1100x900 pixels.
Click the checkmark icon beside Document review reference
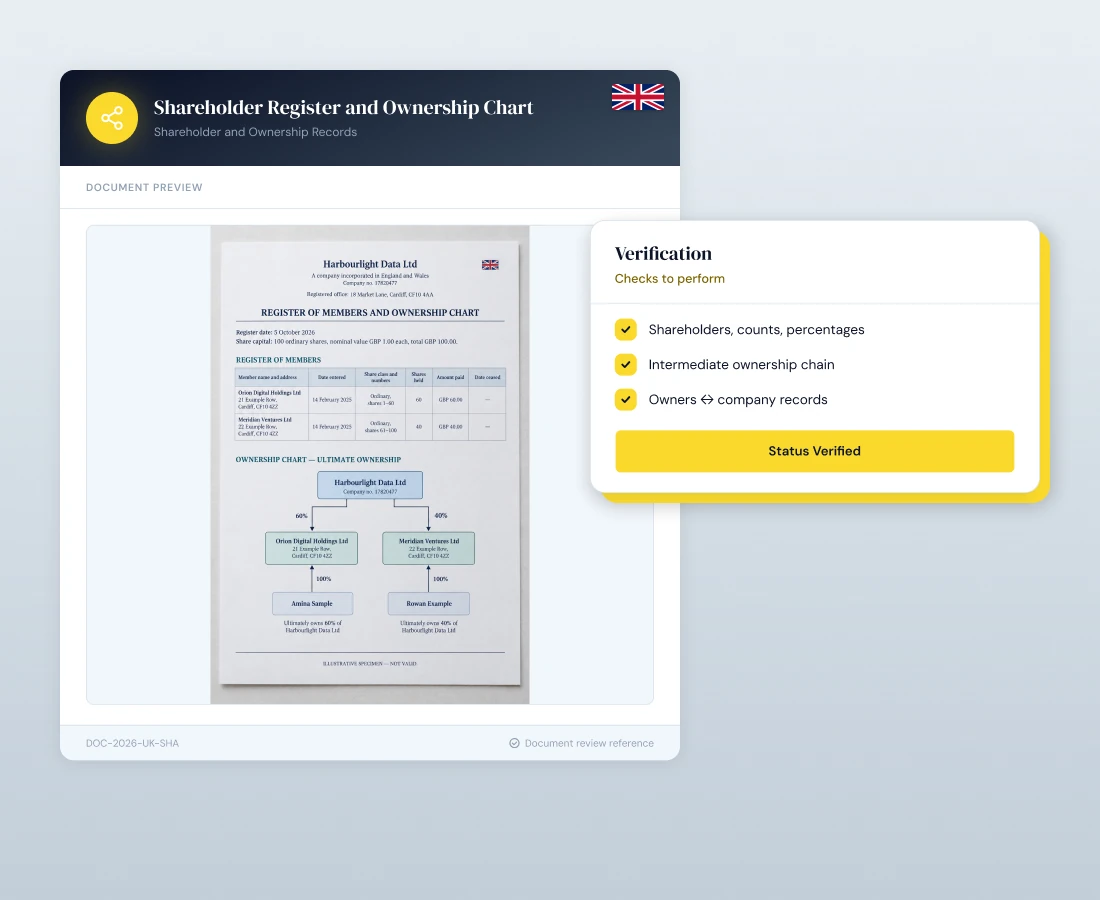coord(514,743)
